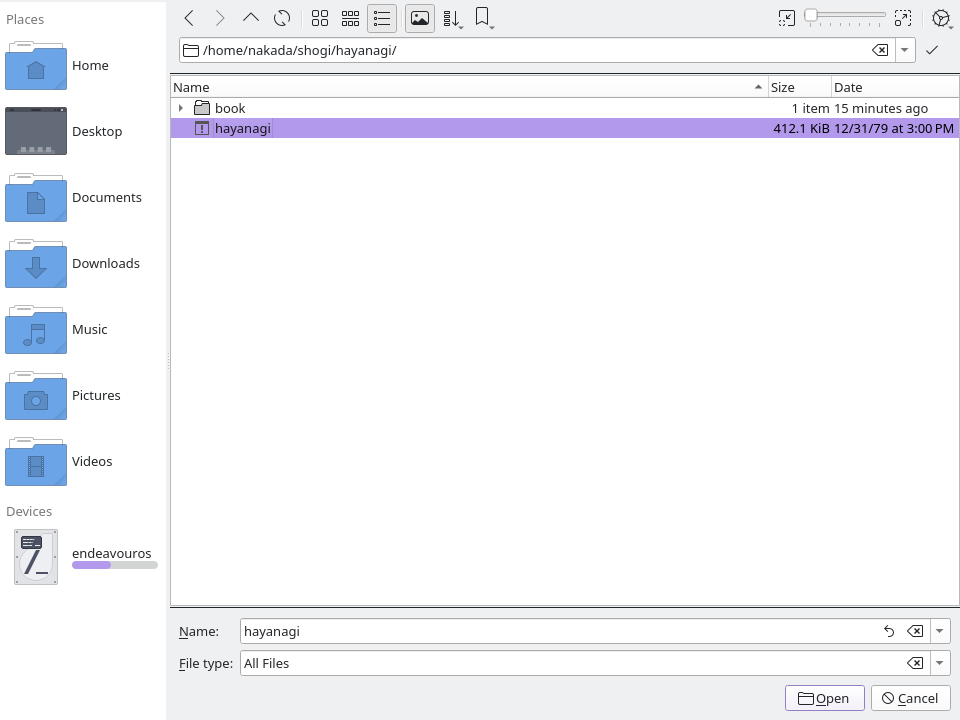Confirm location with the checkmark

(932, 50)
